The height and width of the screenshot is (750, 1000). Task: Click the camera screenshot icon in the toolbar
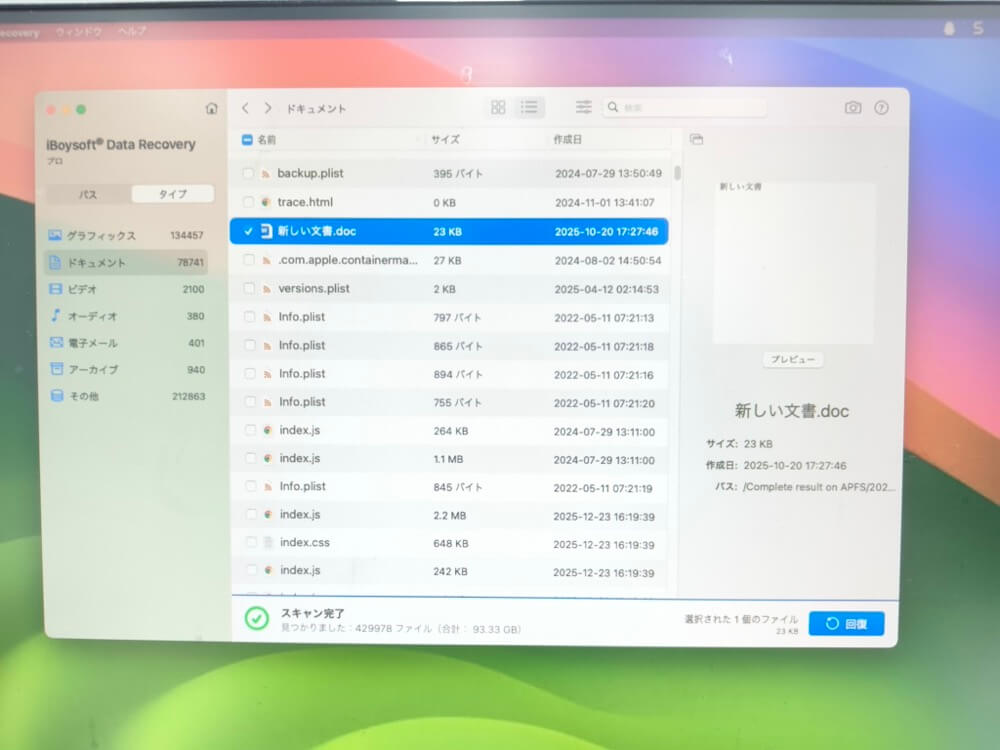pos(855,107)
